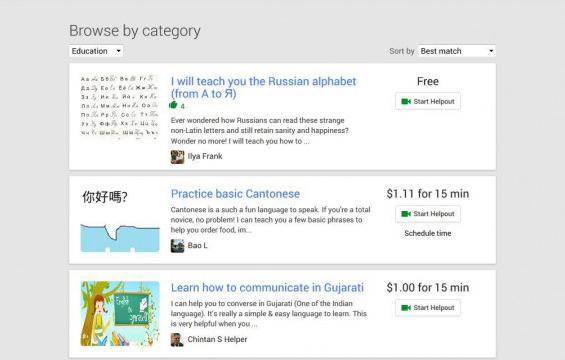Click Schedule time for the Cantonese helpout
Screen dimensions: 565x360
428,234
